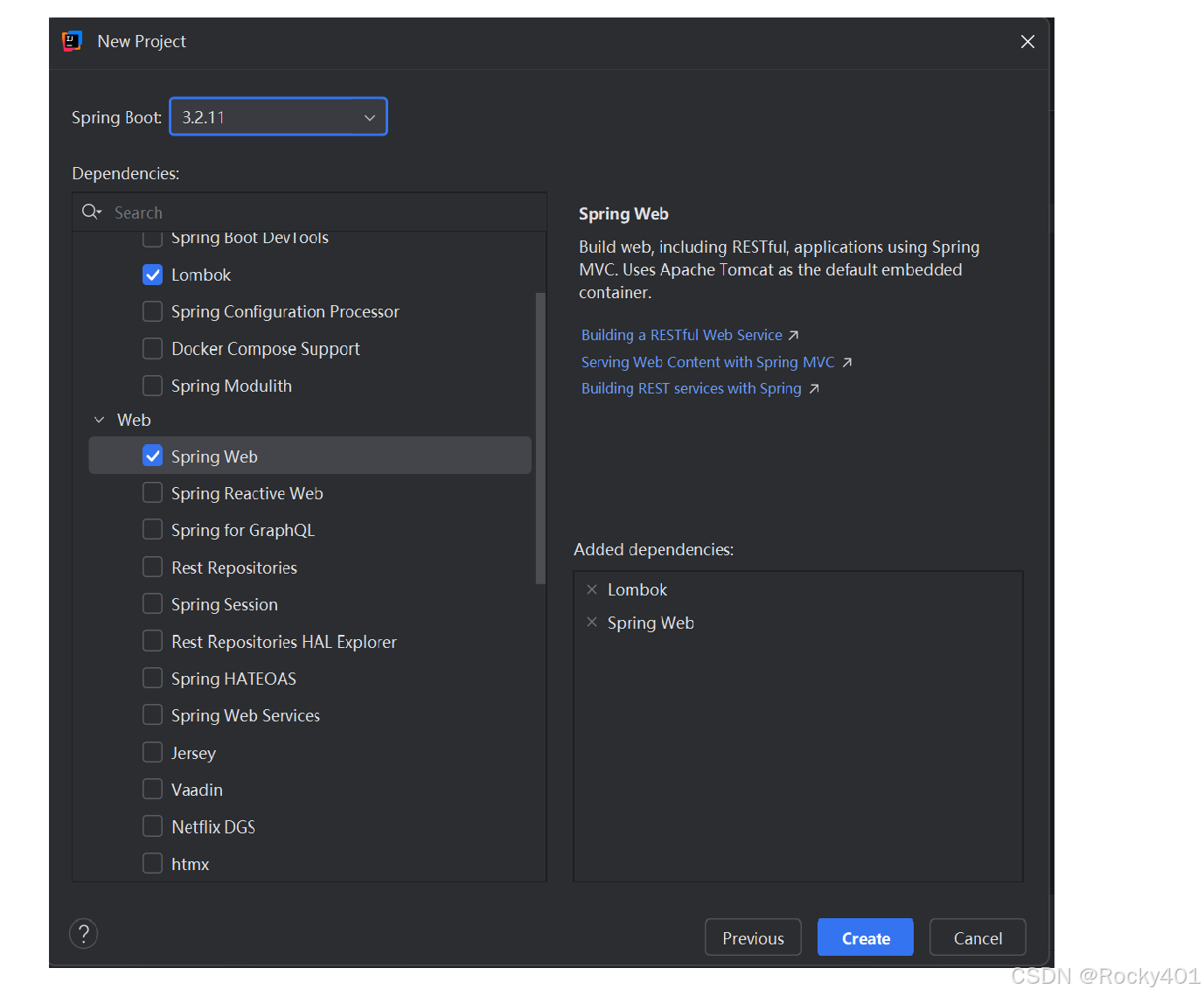Viewport: 1204px width, 996px height.
Task: Open Serving Web Content with Spring MVC link
Action: tap(707, 362)
